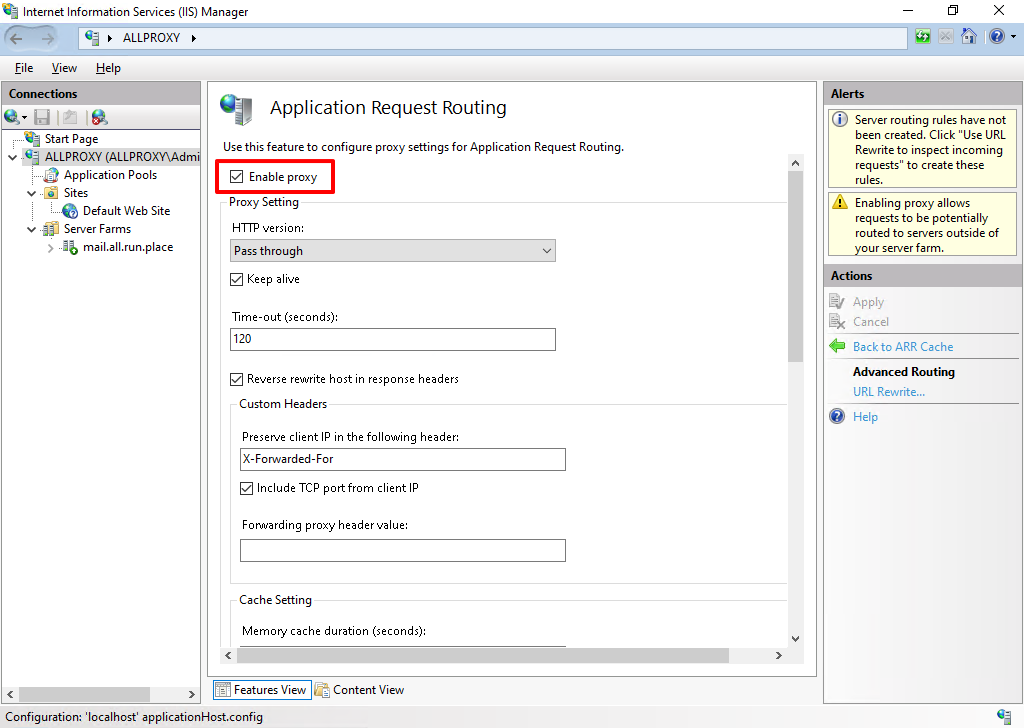Select Application Pools in the tree

click(110, 175)
